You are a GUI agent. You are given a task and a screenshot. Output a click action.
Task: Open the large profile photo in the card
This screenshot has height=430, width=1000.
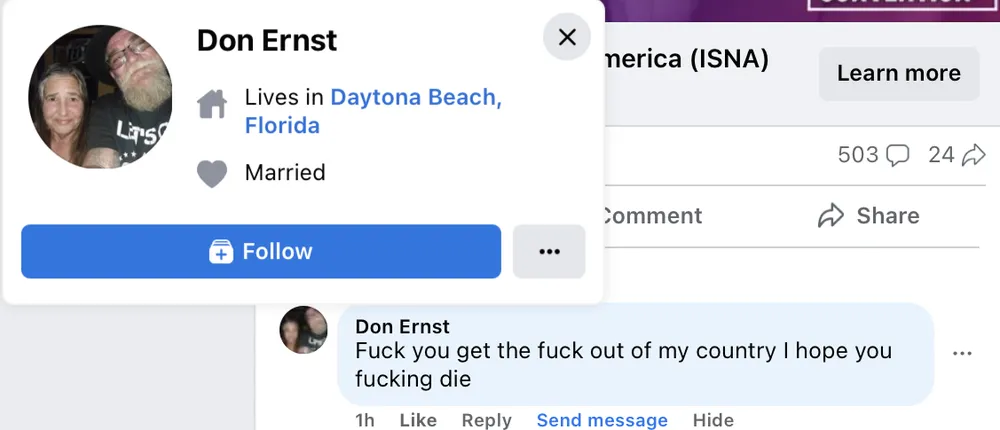pyautogui.click(x=100, y=97)
